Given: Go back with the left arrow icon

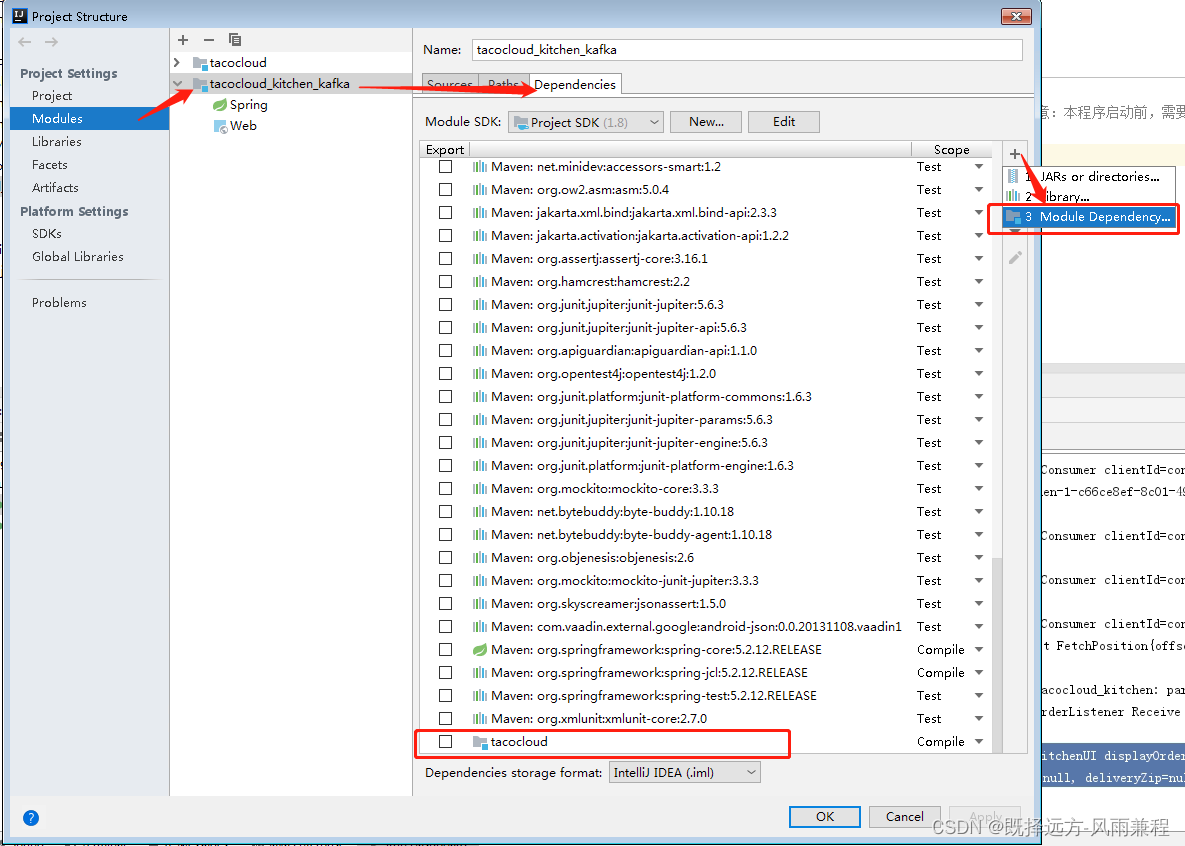Looking at the screenshot, I should pos(25,42).
